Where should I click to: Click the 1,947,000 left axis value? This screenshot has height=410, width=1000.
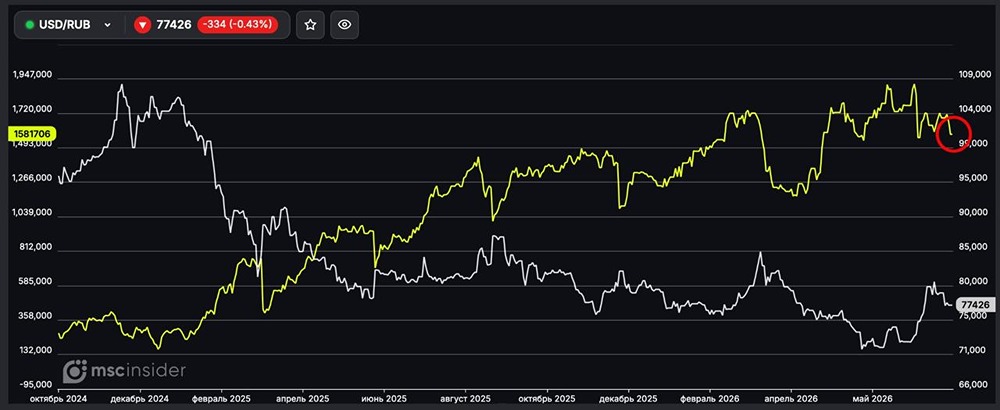tap(32, 75)
